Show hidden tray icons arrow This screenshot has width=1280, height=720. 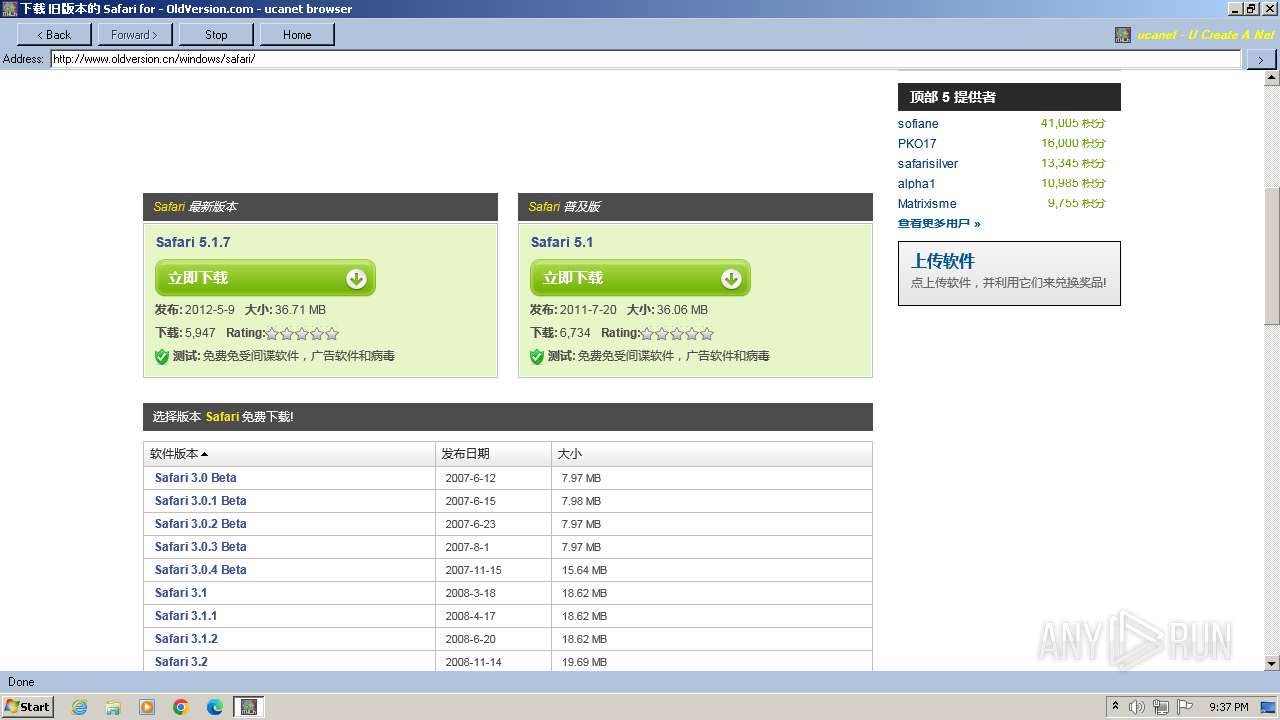[1115, 707]
